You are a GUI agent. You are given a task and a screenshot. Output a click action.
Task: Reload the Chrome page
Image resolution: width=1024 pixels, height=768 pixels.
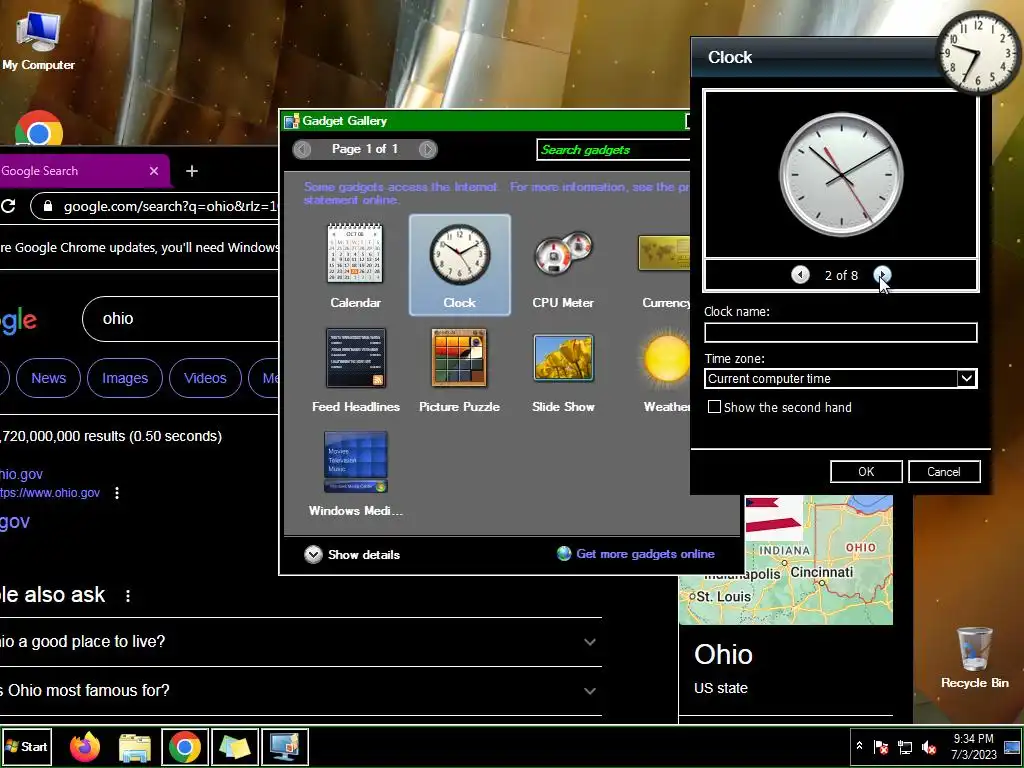tap(8, 206)
